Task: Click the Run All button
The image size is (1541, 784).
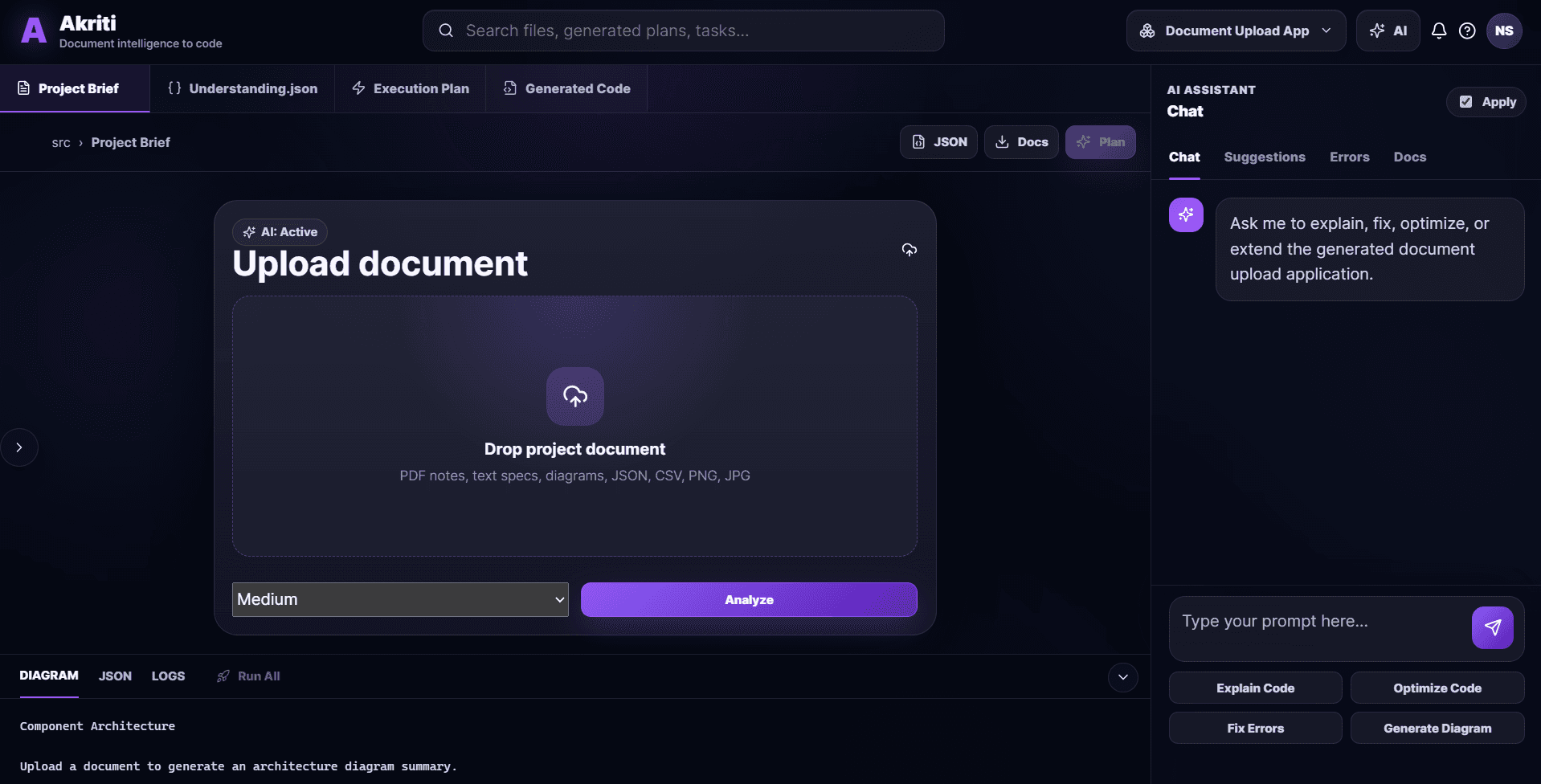Action: click(248, 676)
